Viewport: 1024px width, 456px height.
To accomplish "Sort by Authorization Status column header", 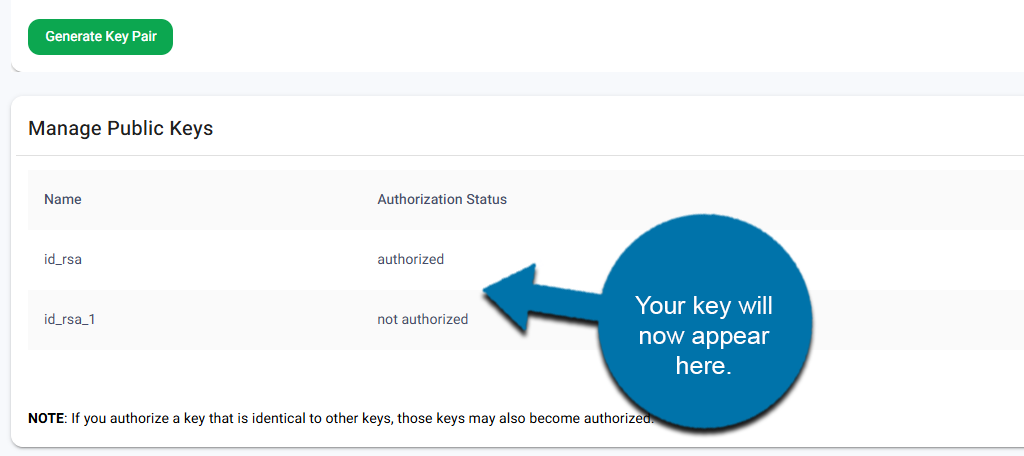I will [441, 199].
